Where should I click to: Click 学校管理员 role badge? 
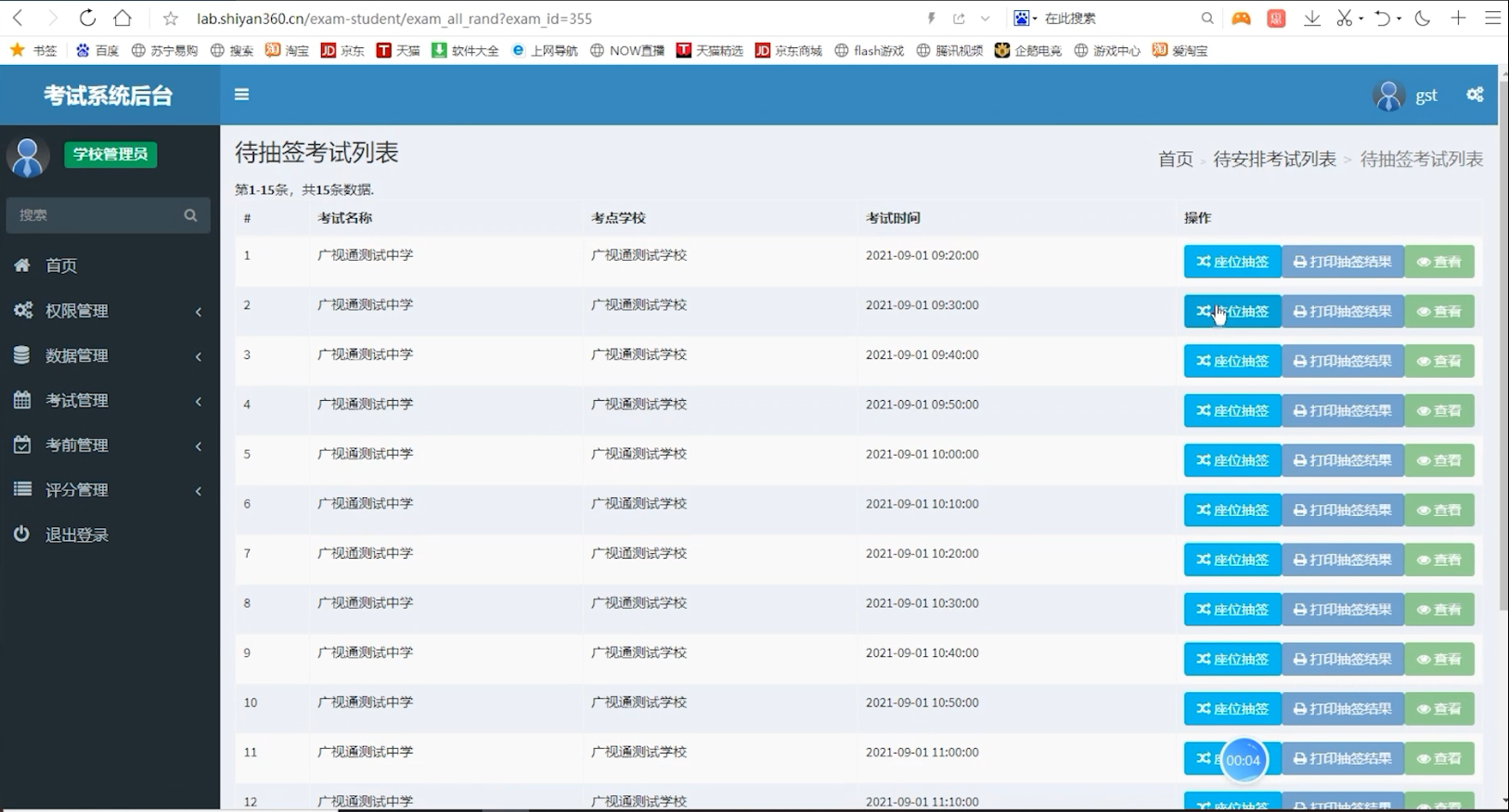(x=110, y=154)
